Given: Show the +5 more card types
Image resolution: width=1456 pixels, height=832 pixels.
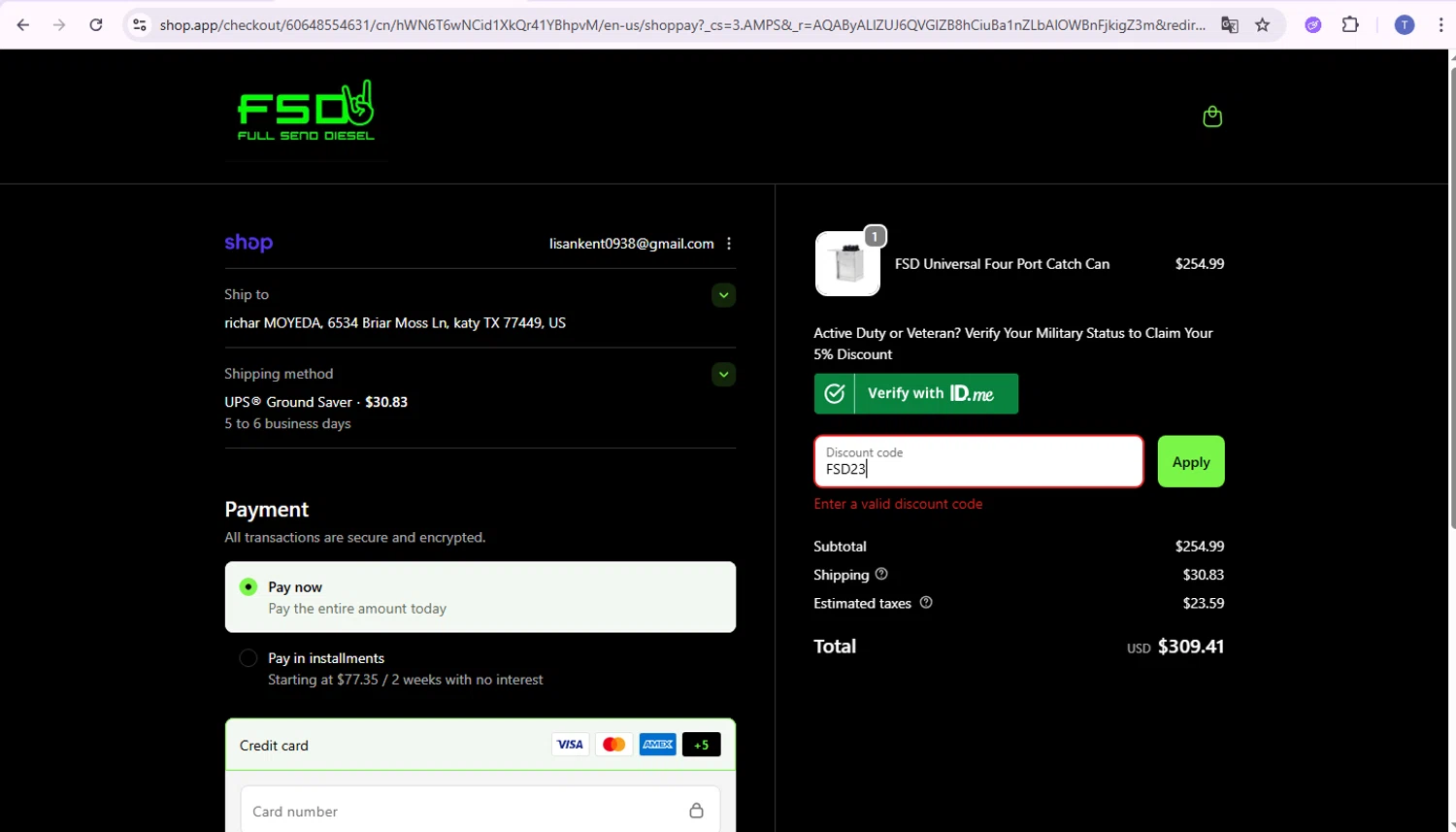Looking at the screenshot, I should 701,745.
